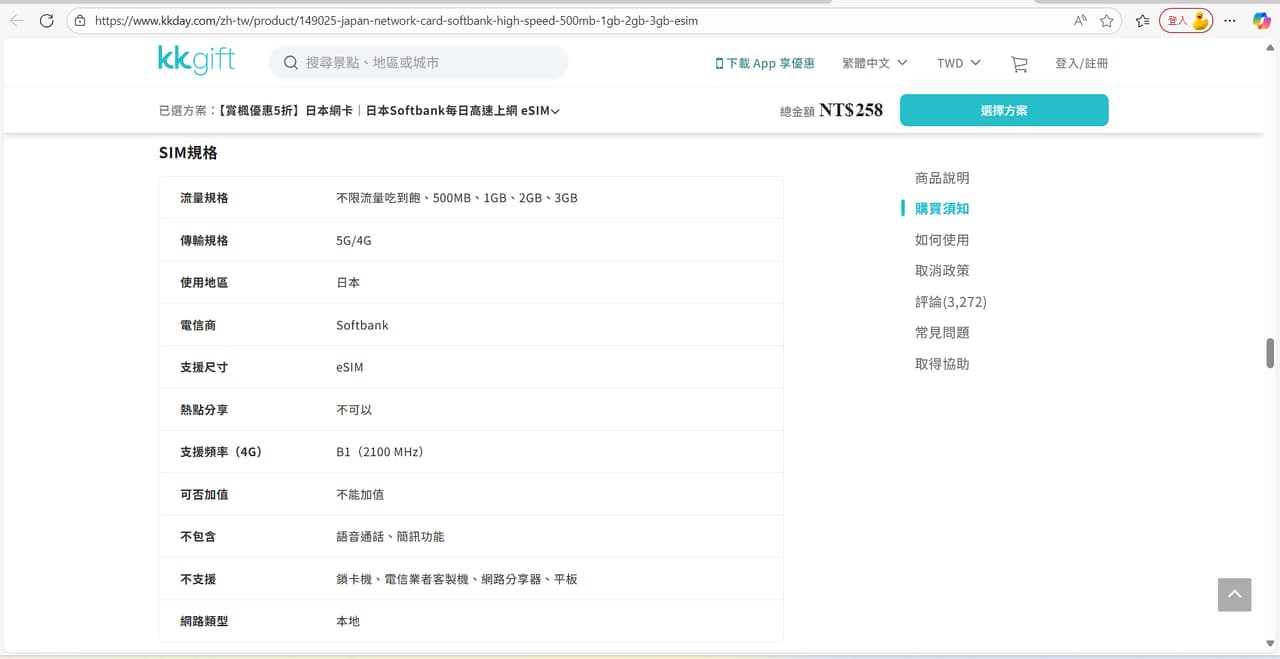Click the eSIM size value
The image size is (1280, 659).
350,367
